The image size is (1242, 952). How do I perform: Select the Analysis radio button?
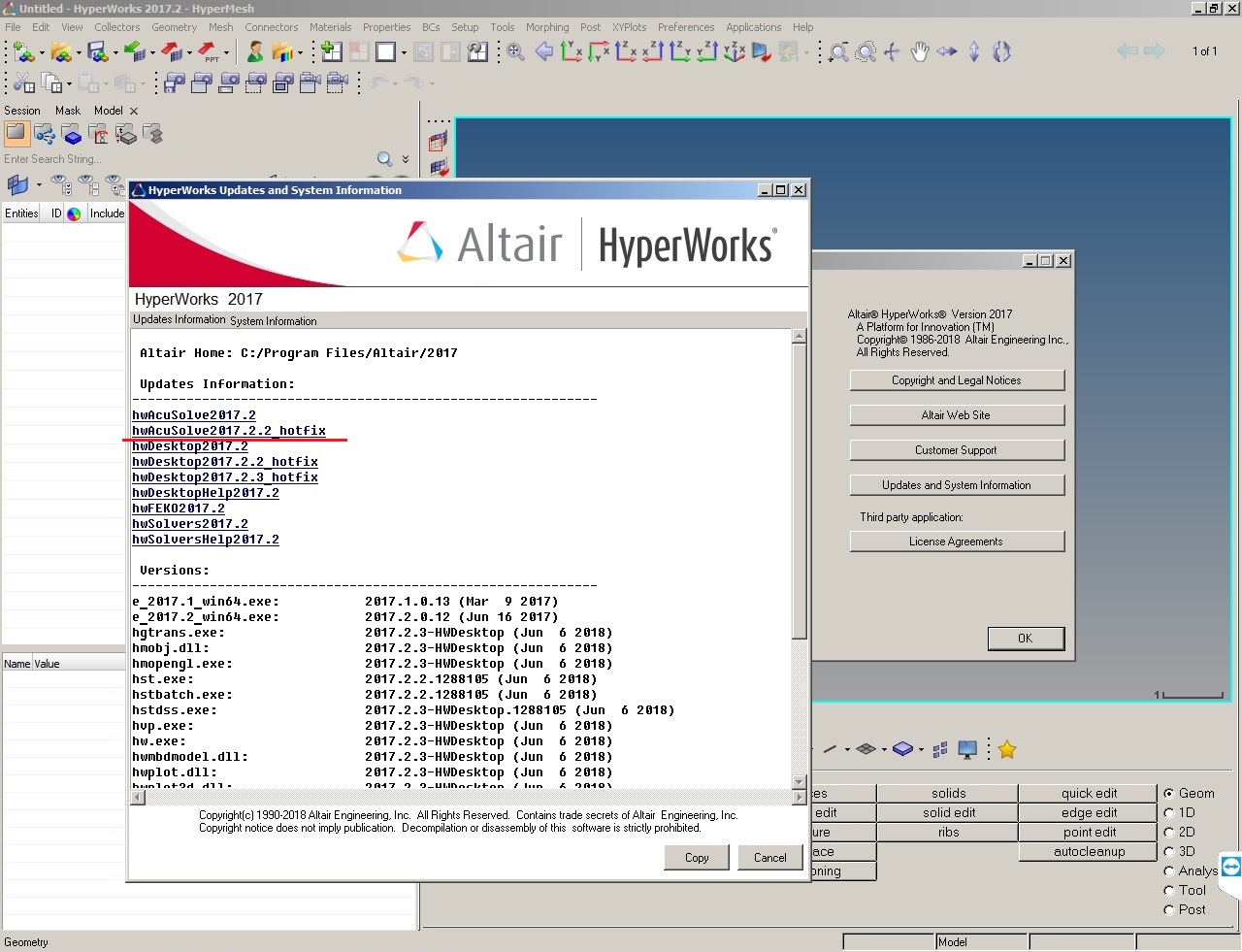click(x=1169, y=870)
